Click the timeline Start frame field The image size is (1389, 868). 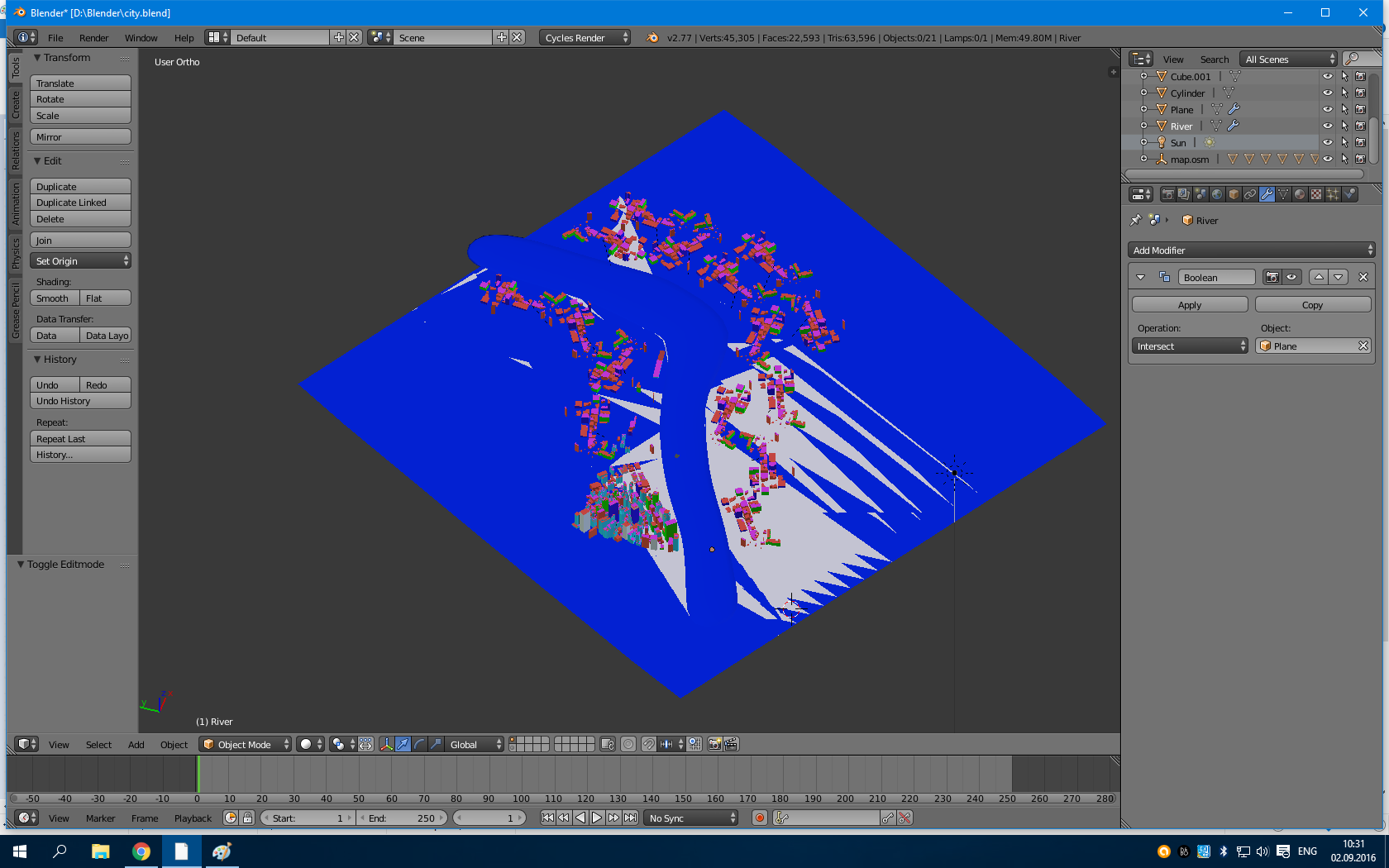[307, 818]
